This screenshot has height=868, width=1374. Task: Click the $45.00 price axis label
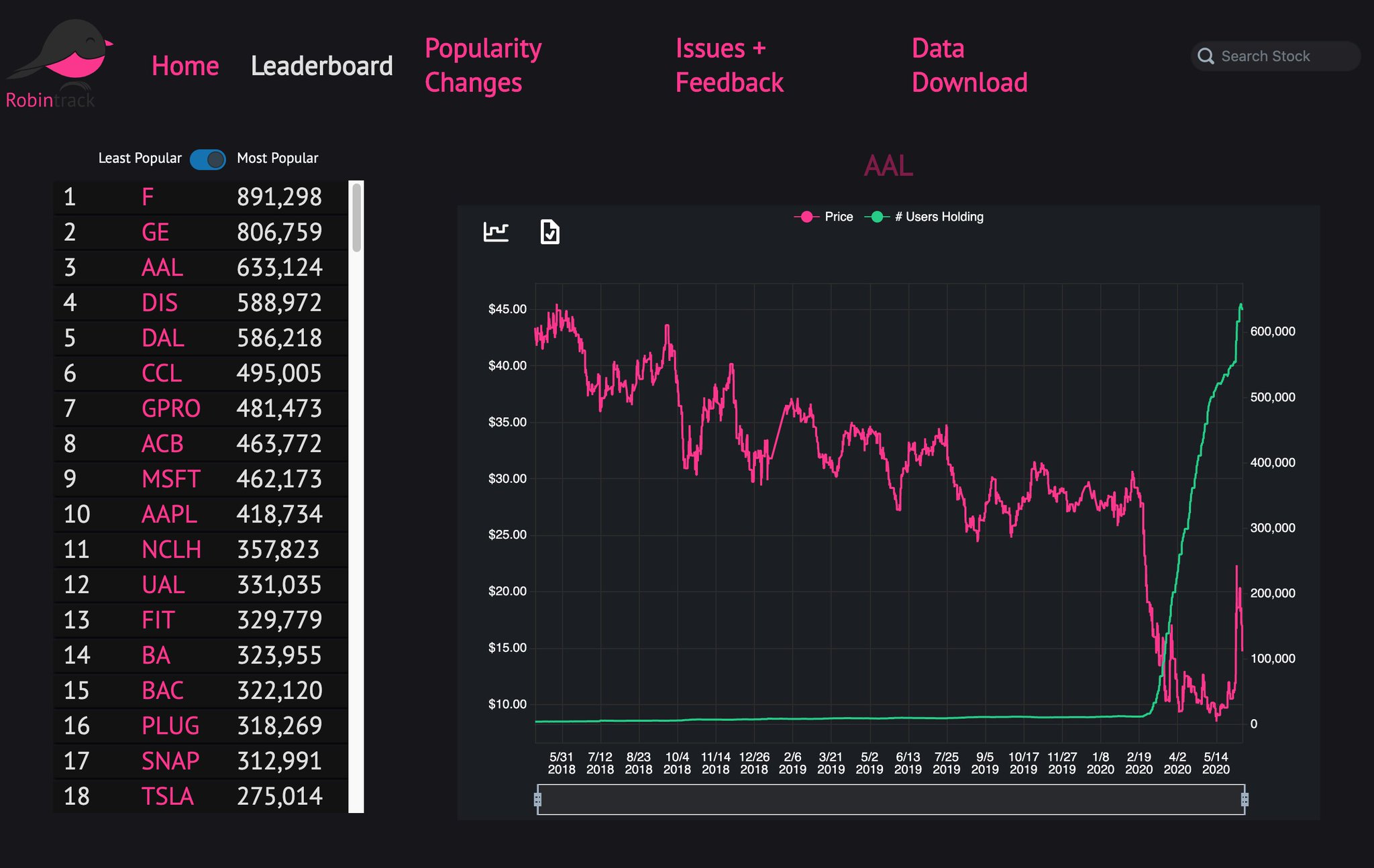click(x=507, y=309)
